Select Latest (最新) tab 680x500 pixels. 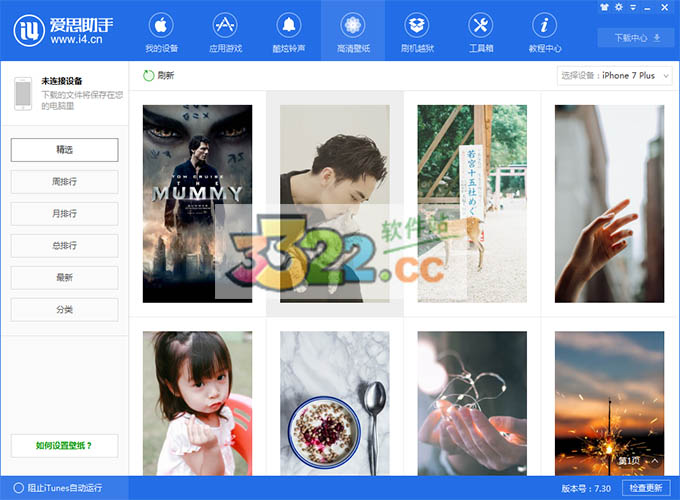click(65, 278)
